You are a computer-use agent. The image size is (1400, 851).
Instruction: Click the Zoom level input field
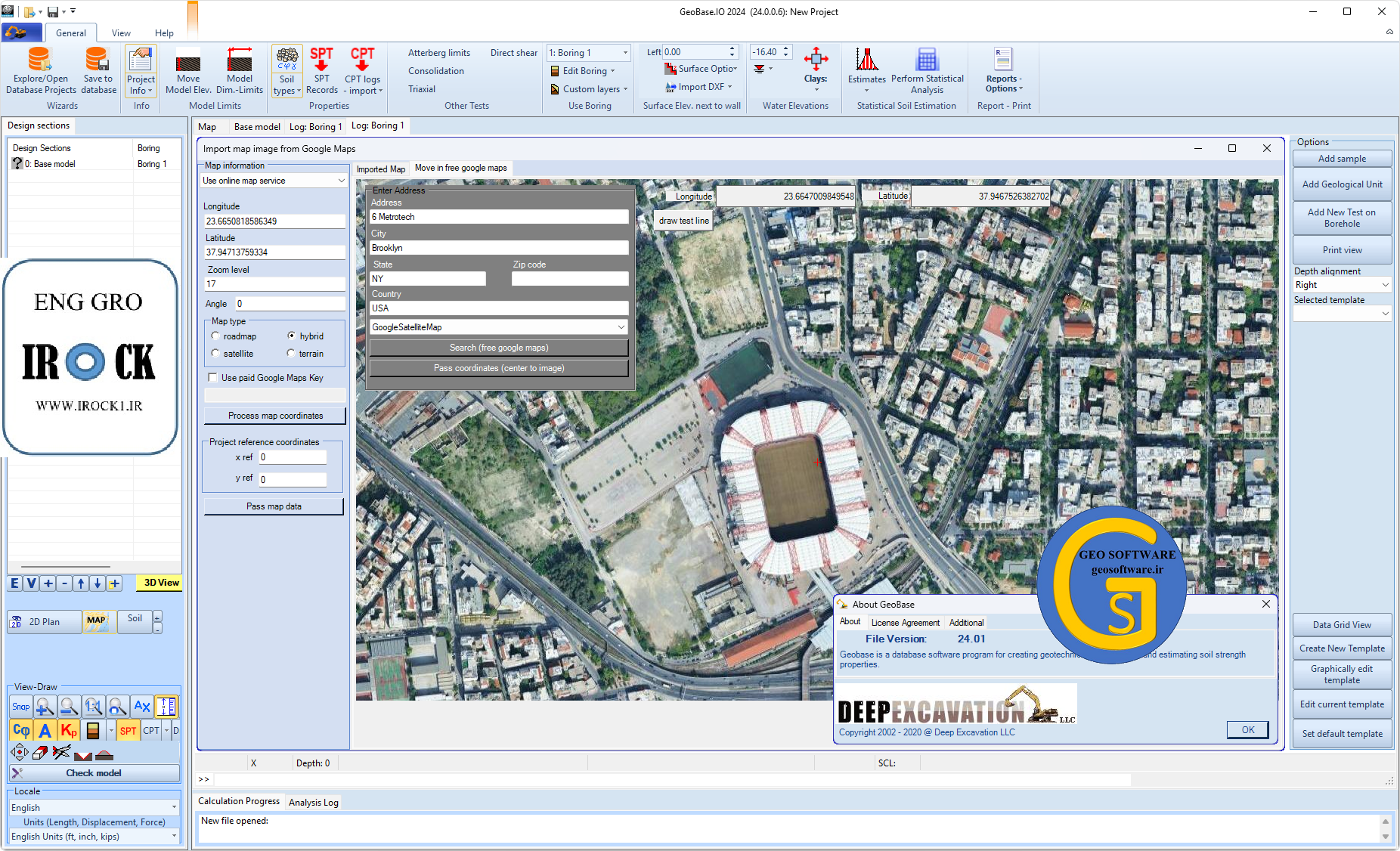click(274, 284)
